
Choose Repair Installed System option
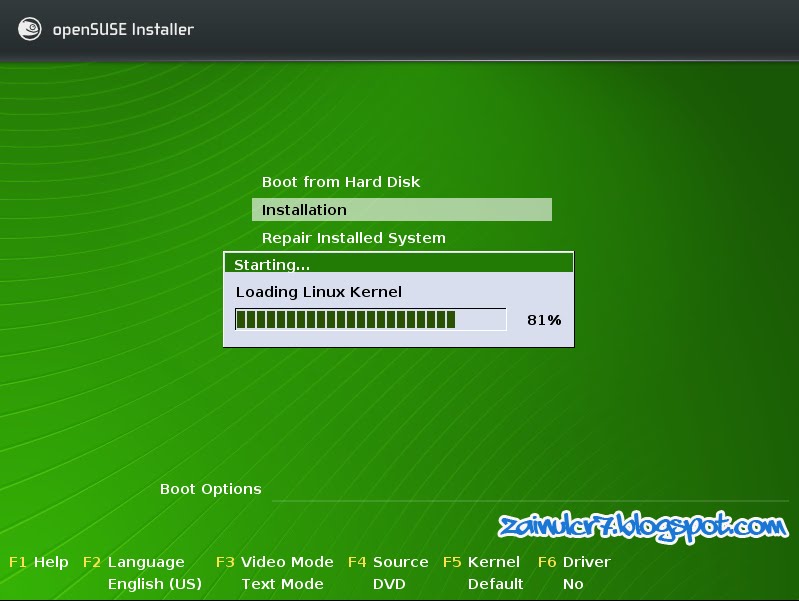[354, 238]
